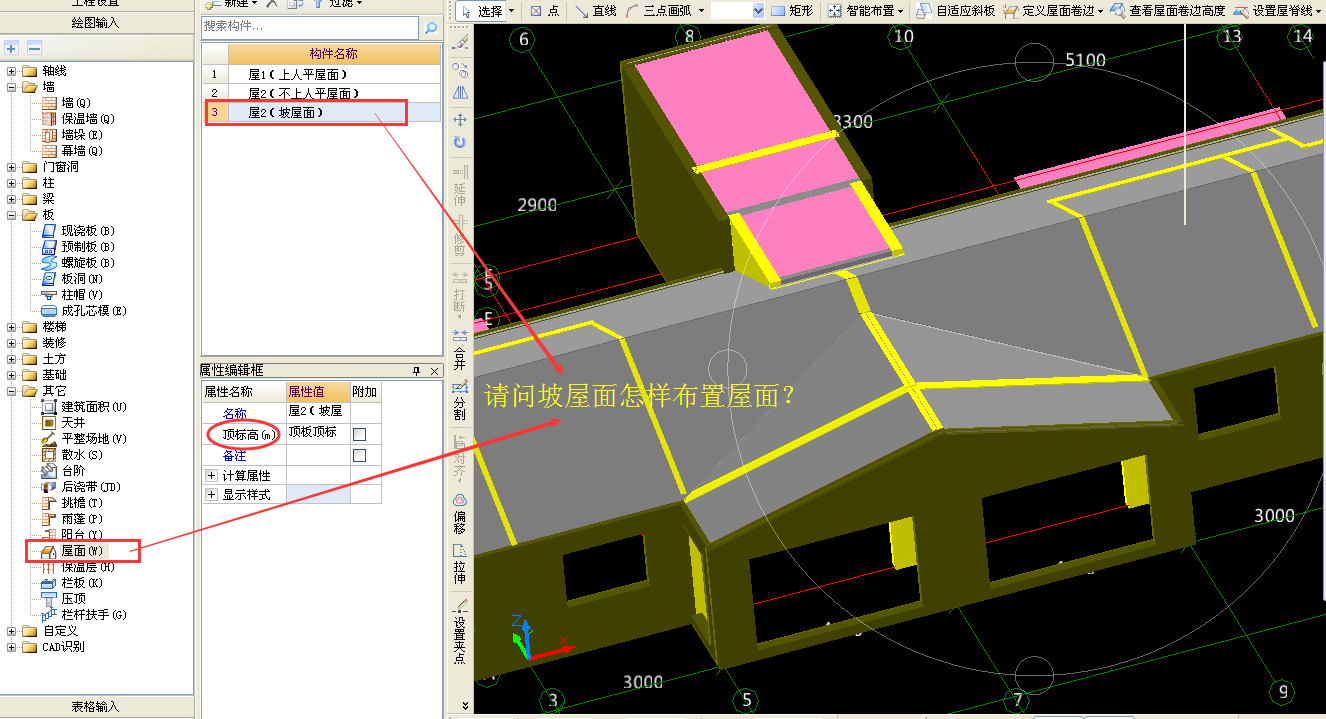1326x719 pixels.
Task: Collapse the 墙 tree node
Action: point(11,87)
